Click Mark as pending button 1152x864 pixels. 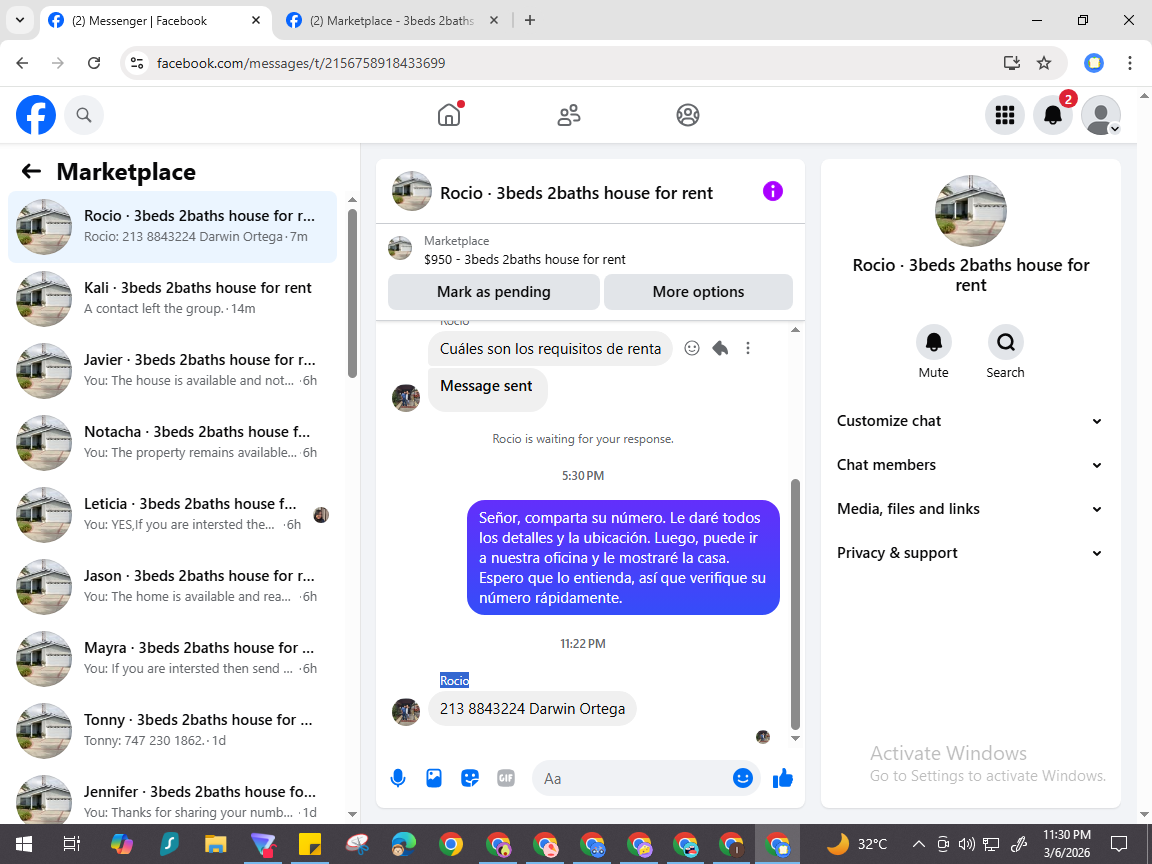[494, 292]
